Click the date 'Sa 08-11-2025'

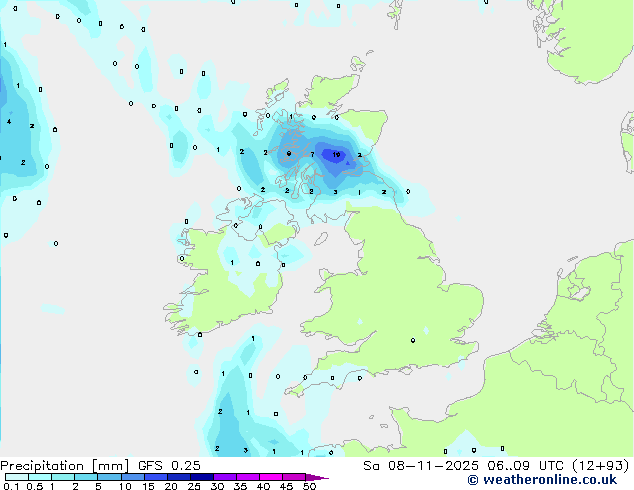click(421, 466)
